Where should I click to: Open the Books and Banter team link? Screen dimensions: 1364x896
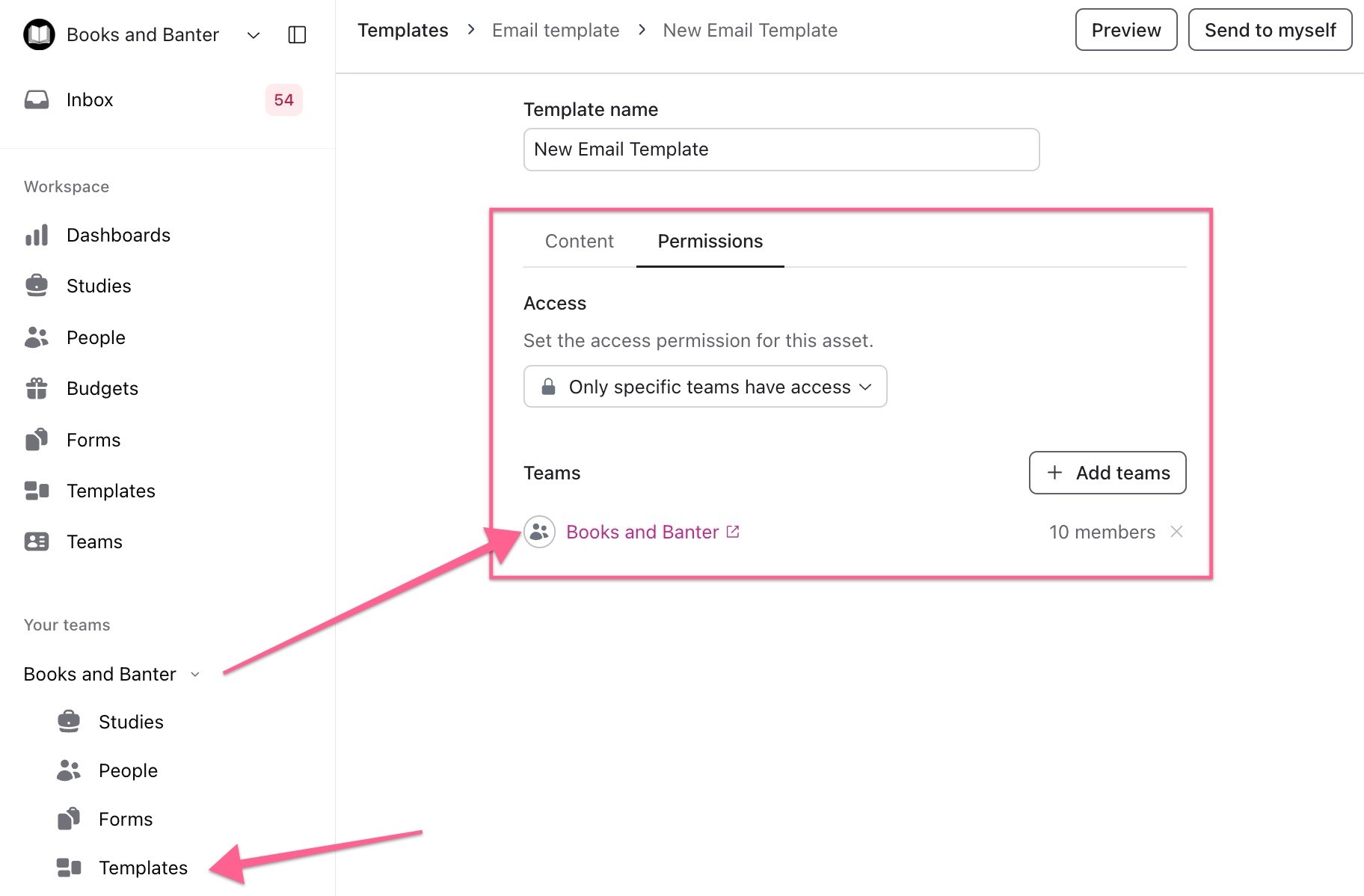[x=642, y=532]
